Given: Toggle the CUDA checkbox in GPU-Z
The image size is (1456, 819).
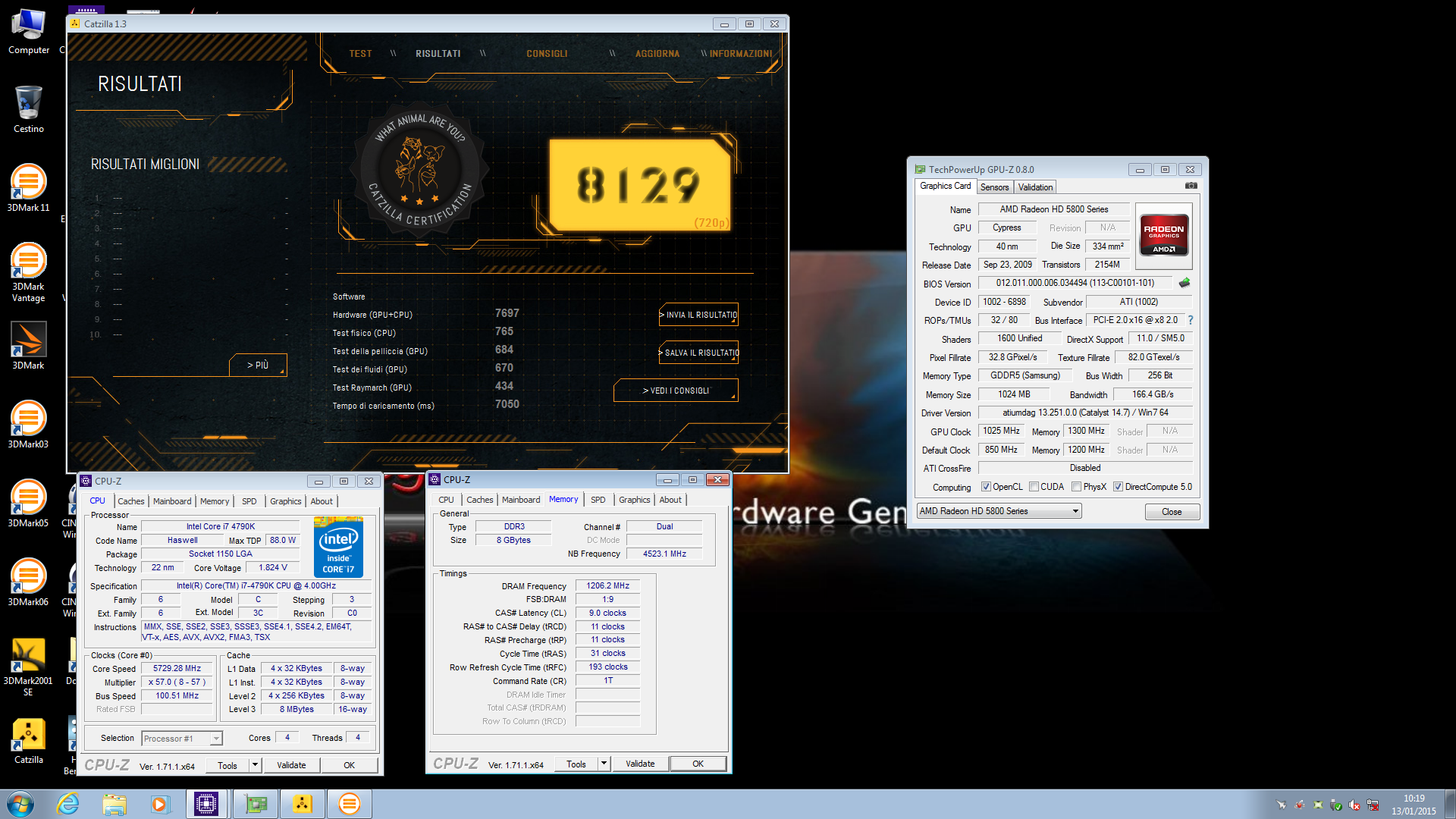Looking at the screenshot, I should pyautogui.click(x=1034, y=487).
